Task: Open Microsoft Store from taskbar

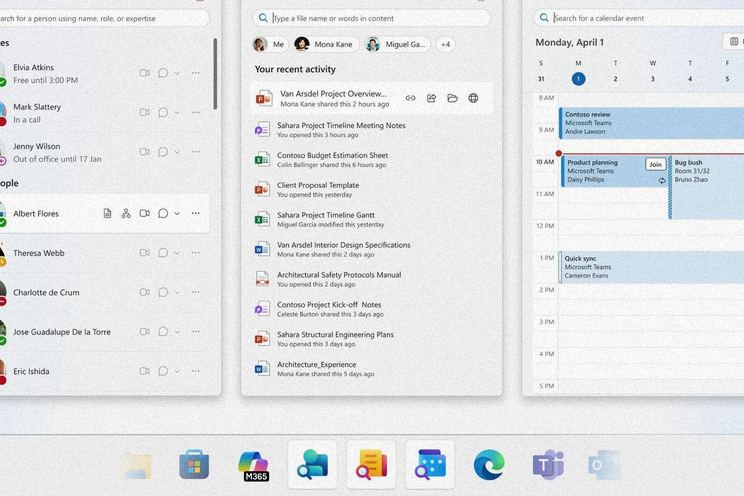Action: 194,465
